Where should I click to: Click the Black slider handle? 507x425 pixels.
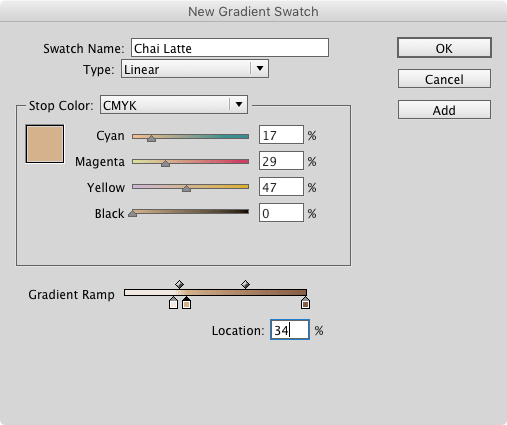click(133, 213)
